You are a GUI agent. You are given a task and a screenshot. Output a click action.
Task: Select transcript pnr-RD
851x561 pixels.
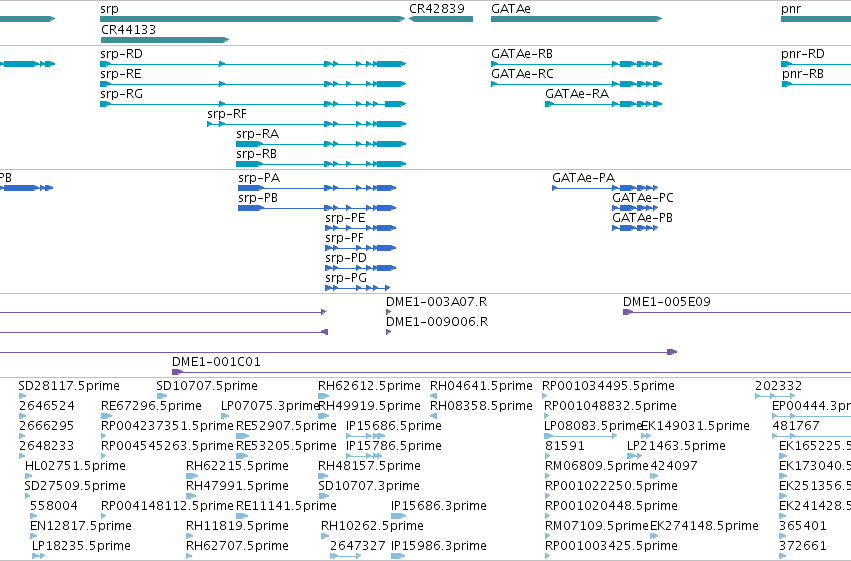coord(816,64)
